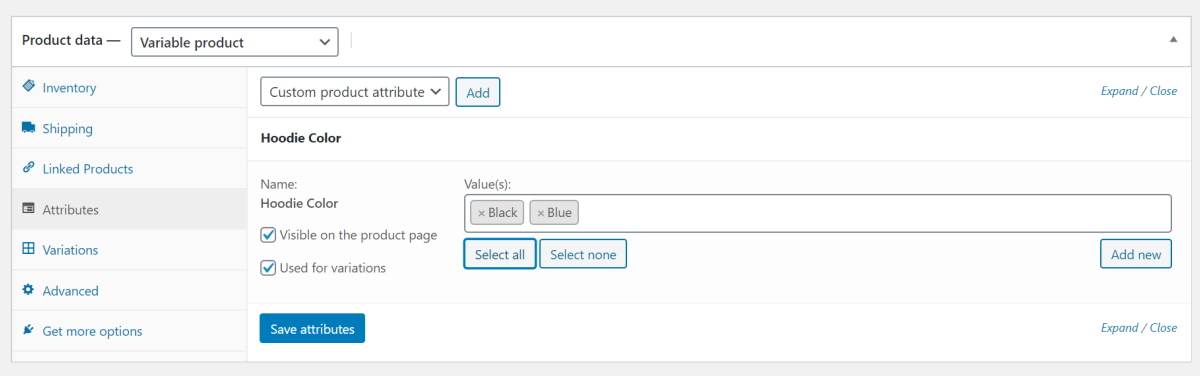Viewport: 1200px width, 376px height.
Task: Click the Blue value tag text
Action: coord(560,213)
